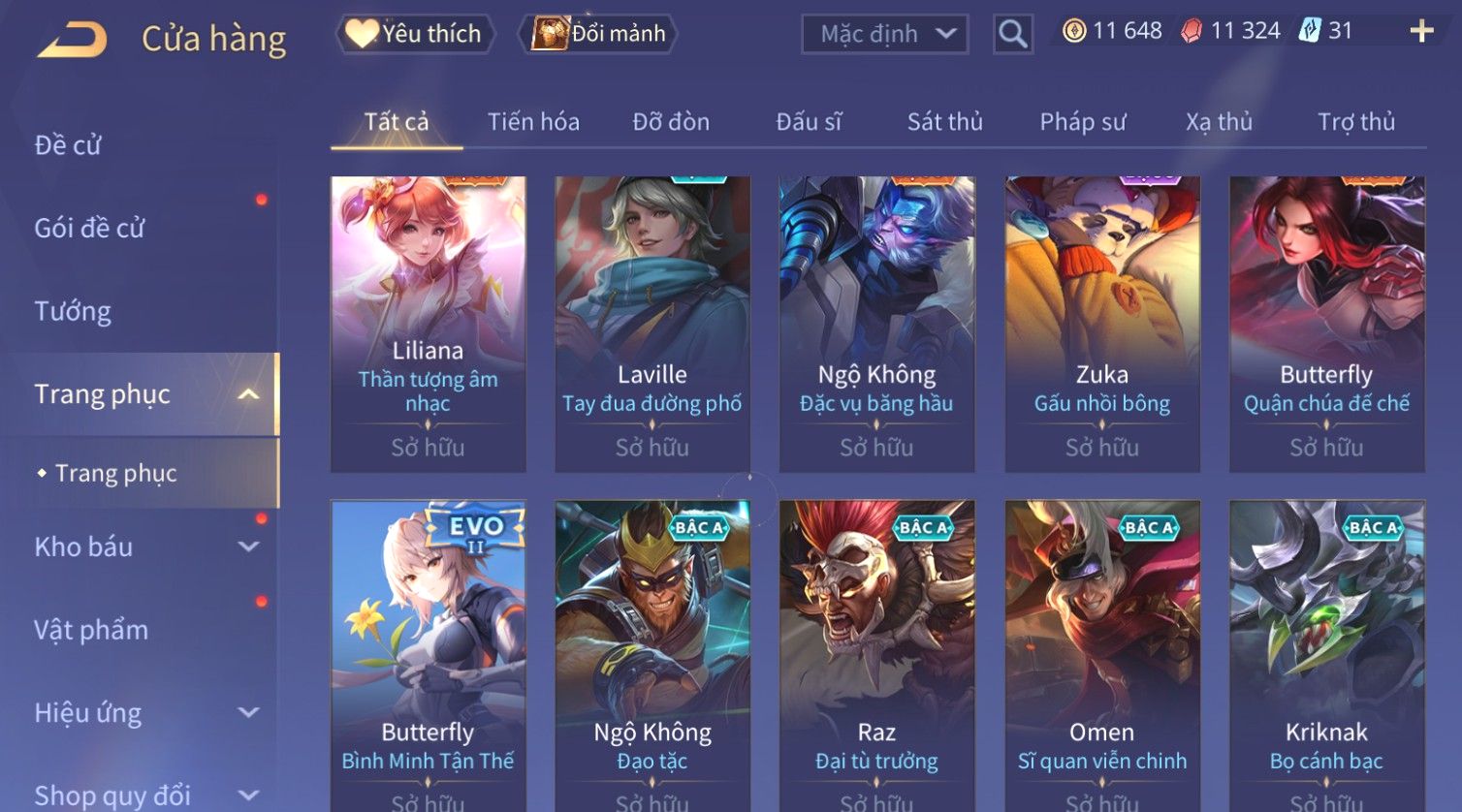Click the heart icon in Yêu thích
Screen dimensions: 1462x812
(x=362, y=34)
